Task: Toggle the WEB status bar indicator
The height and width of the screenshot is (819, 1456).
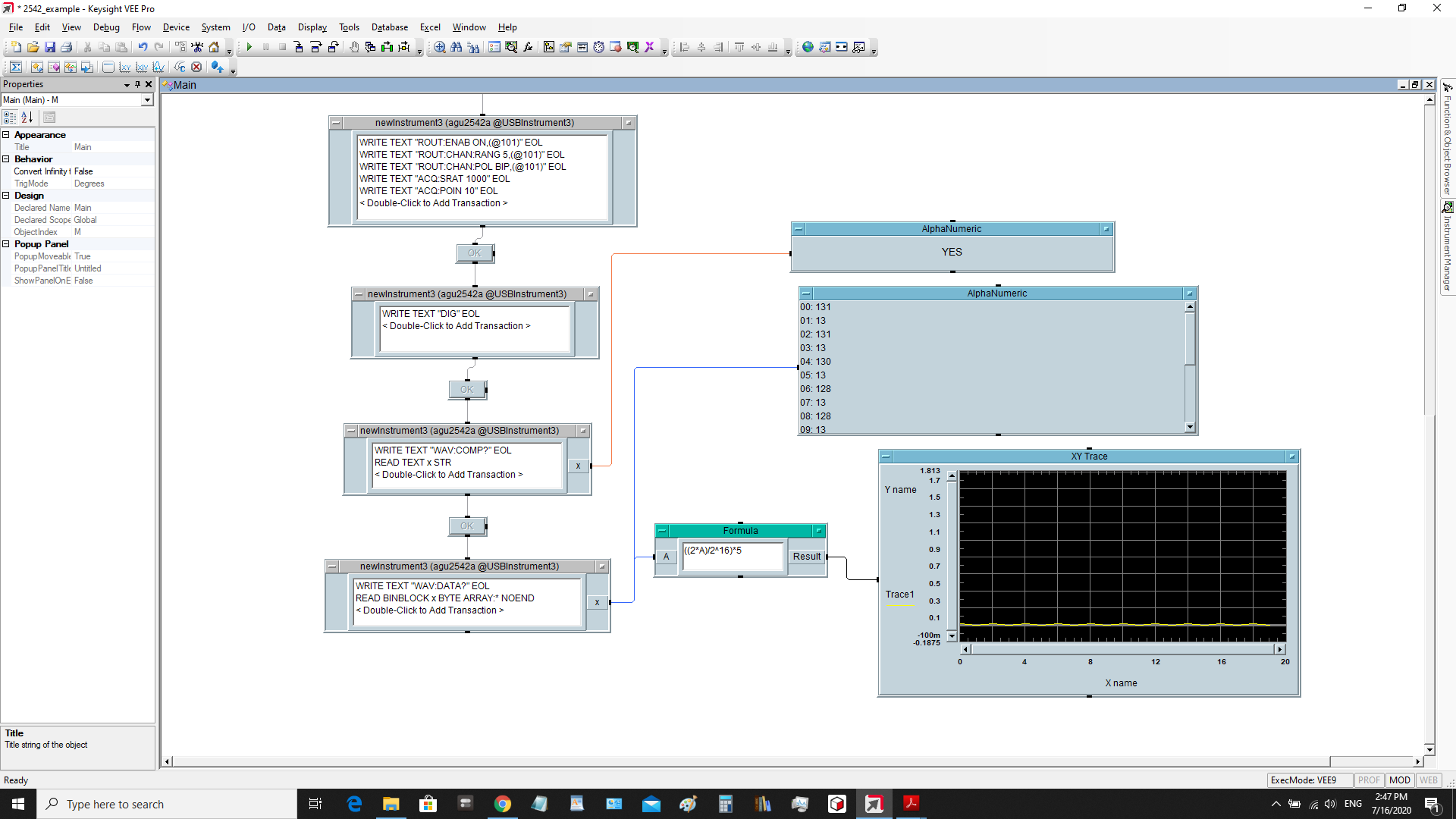Action: [x=1428, y=780]
